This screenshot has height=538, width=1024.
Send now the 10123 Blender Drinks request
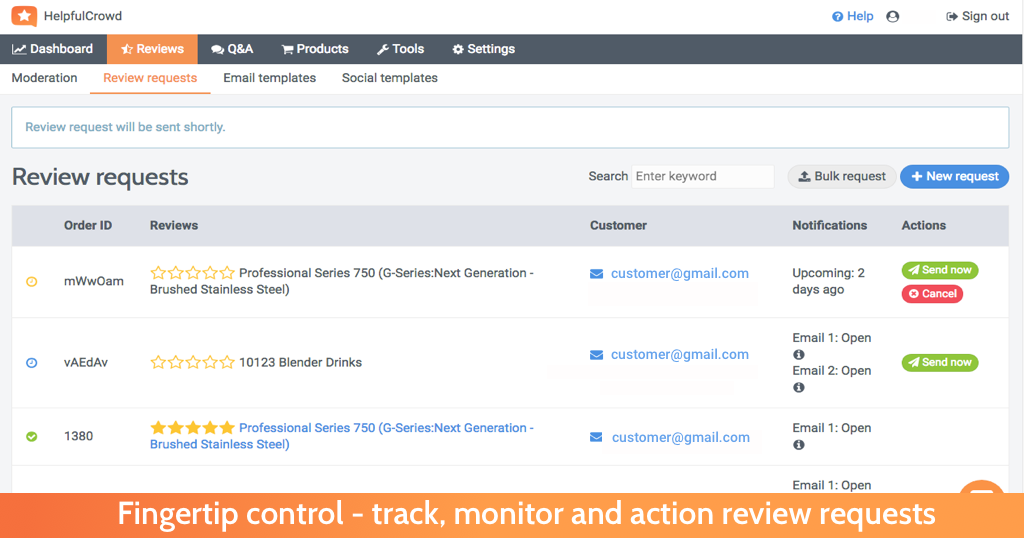pyautogui.click(x=940, y=362)
